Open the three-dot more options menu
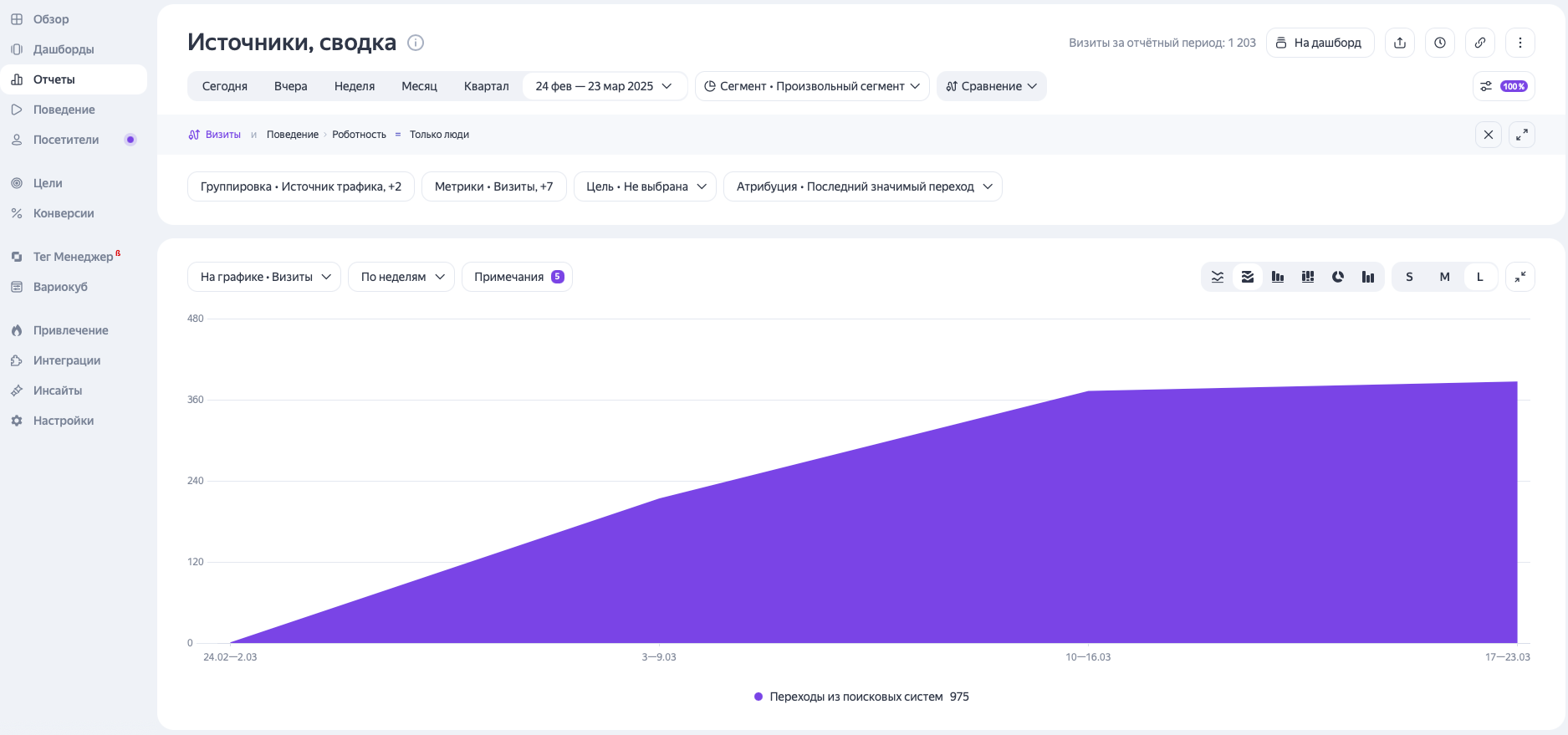The width and height of the screenshot is (1568, 735). tap(1520, 43)
